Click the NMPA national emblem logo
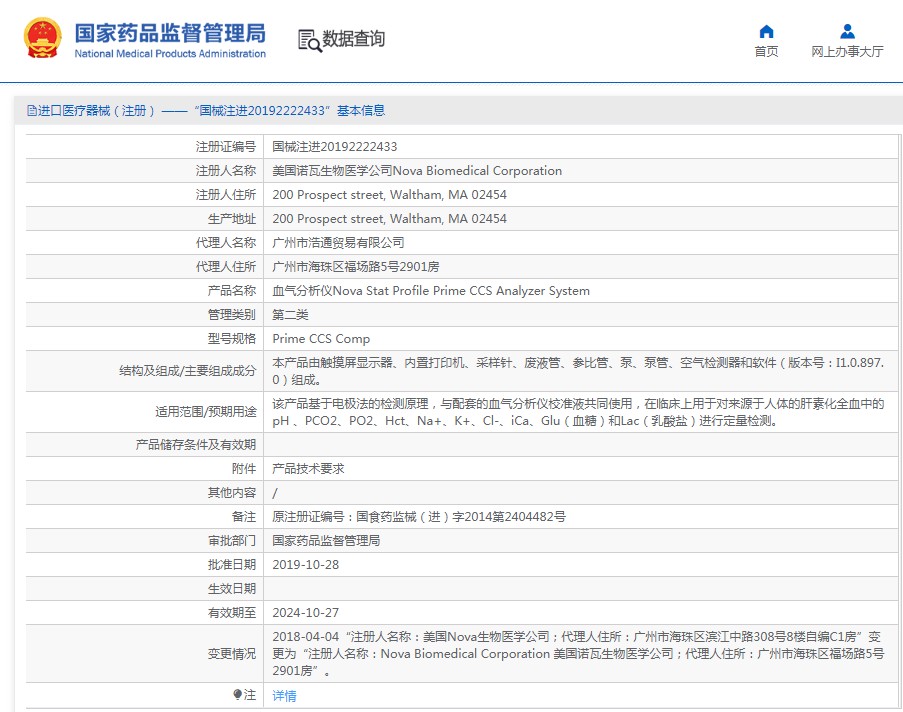 [x=43, y=38]
